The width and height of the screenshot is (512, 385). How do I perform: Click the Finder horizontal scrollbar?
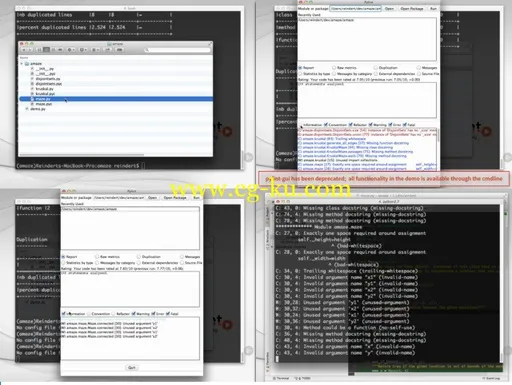pyautogui.click(x=82, y=155)
